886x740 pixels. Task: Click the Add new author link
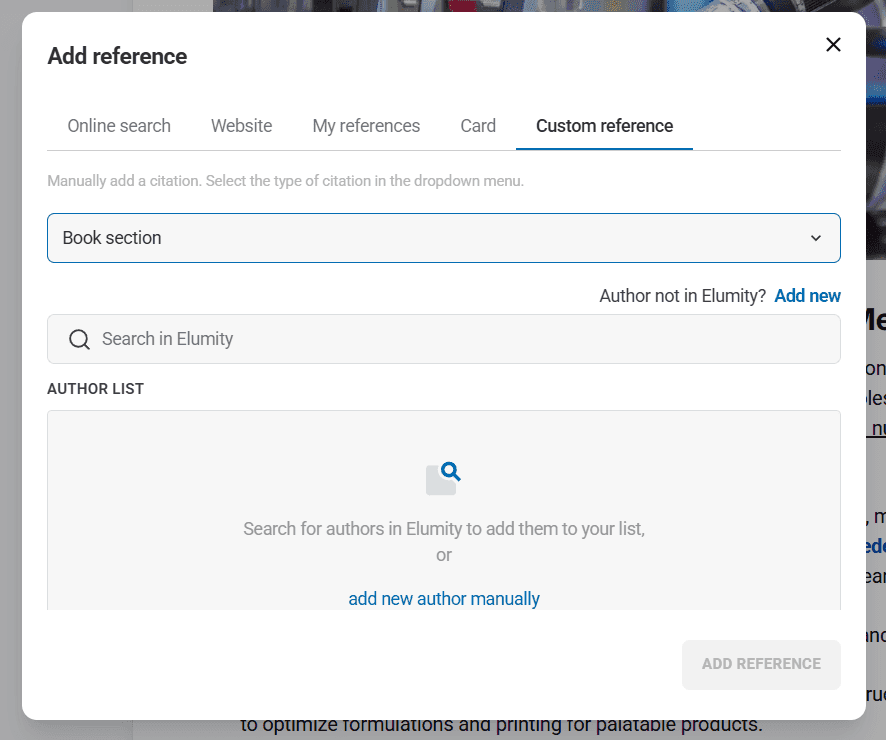(x=807, y=295)
